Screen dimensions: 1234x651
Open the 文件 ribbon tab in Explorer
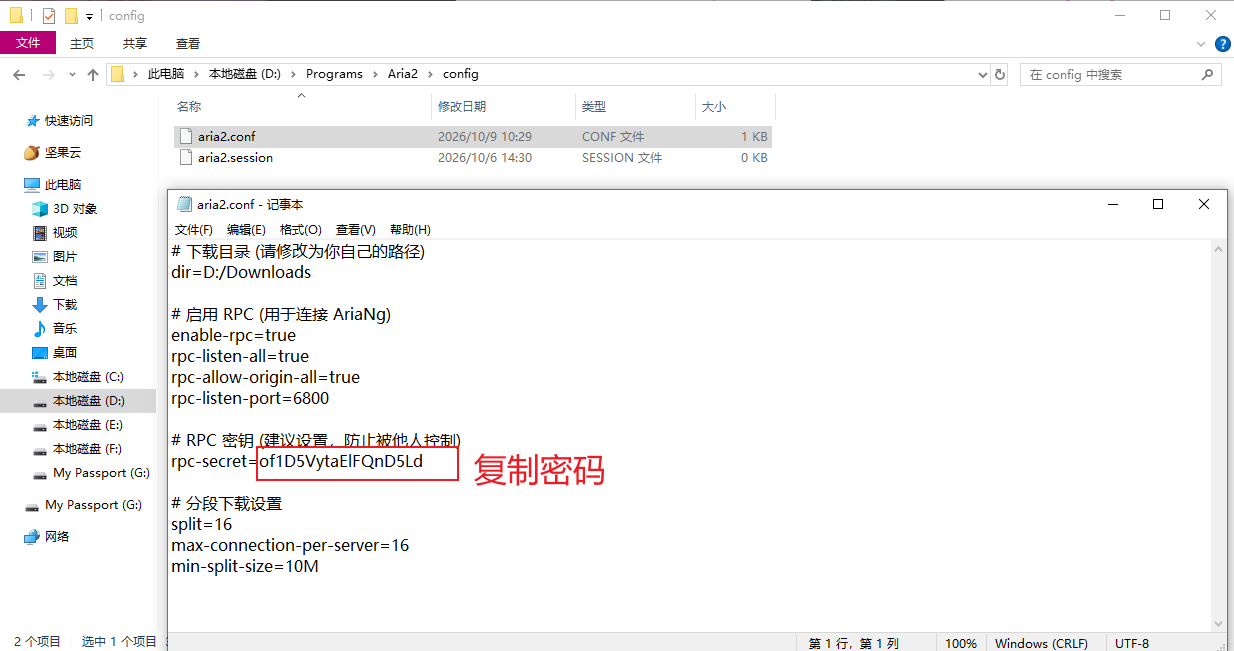pyautogui.click(x=28, y=43)
